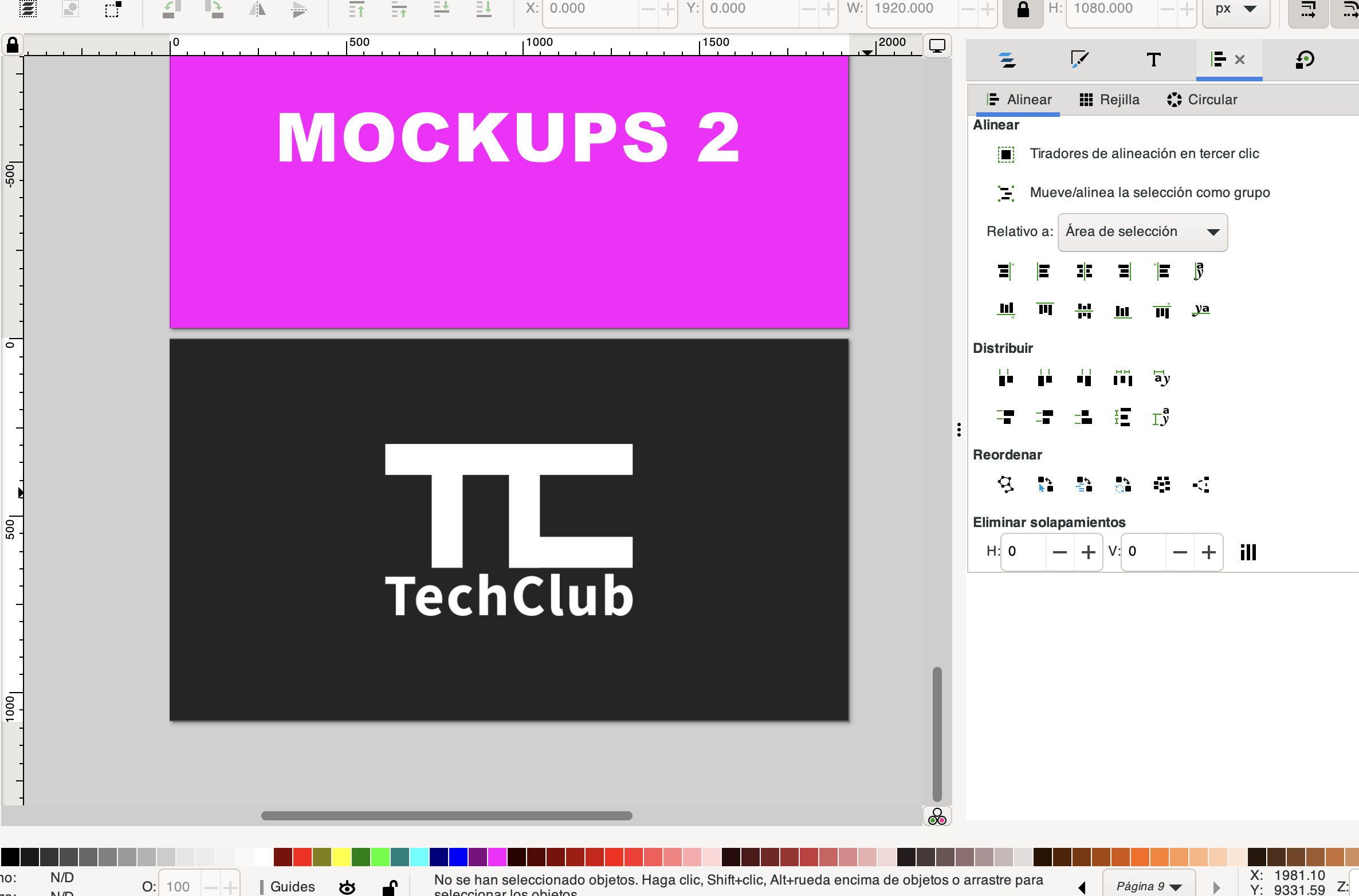This screenshot has width=1359, height=896.
Task: Switch to the Circular tab
Action: [x=1202, y=100]
